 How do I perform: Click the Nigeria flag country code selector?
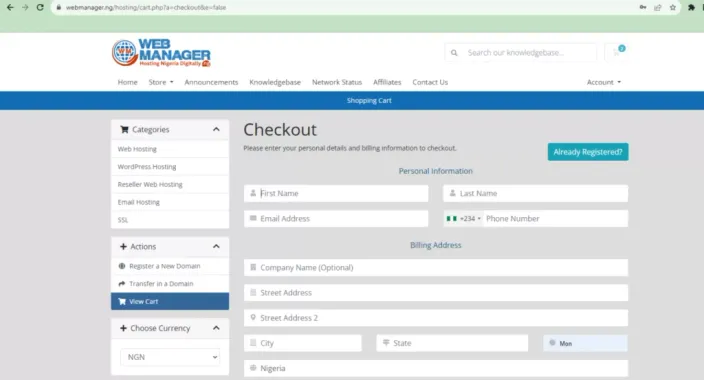click(x=463, y=219)
